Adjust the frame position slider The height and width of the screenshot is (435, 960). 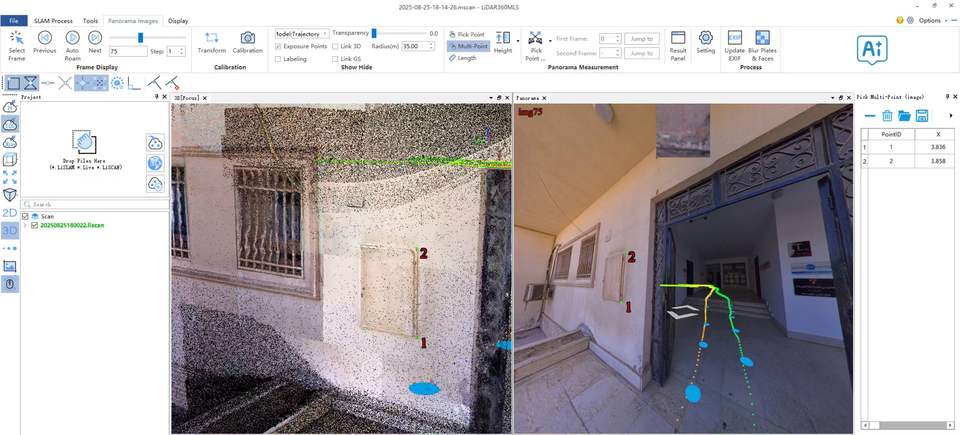(x=140, y=38)
